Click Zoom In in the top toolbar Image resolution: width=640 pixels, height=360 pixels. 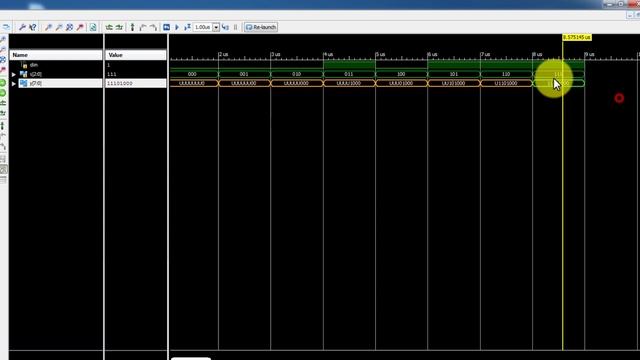(48, 27)
